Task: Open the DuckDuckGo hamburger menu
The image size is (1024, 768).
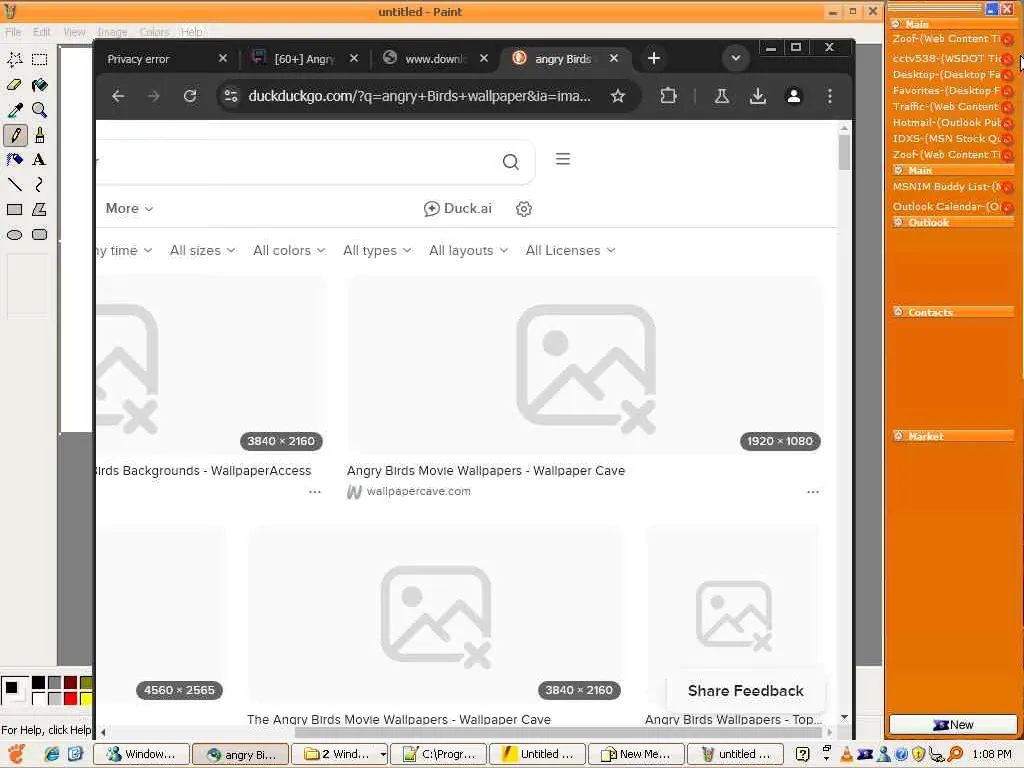Action: (x=563, y=159)
